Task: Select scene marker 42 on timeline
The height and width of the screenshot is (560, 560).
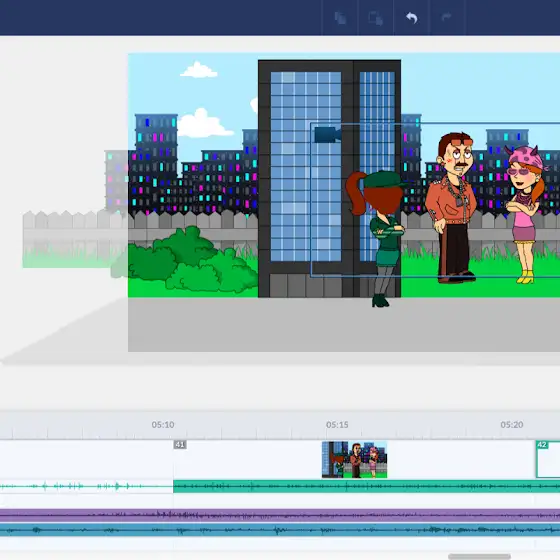Action: [542, 445]
